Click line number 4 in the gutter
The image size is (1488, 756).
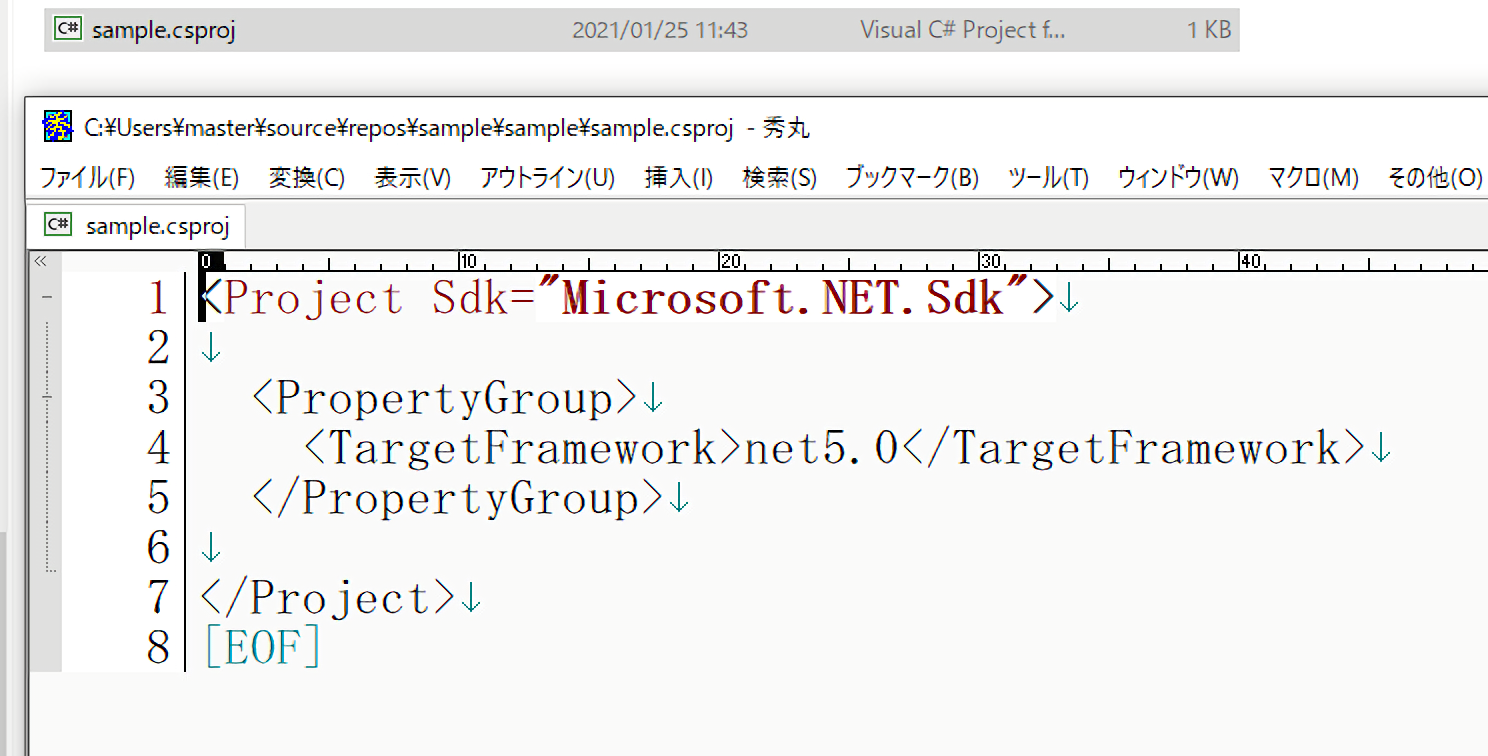tap(158, 448)
